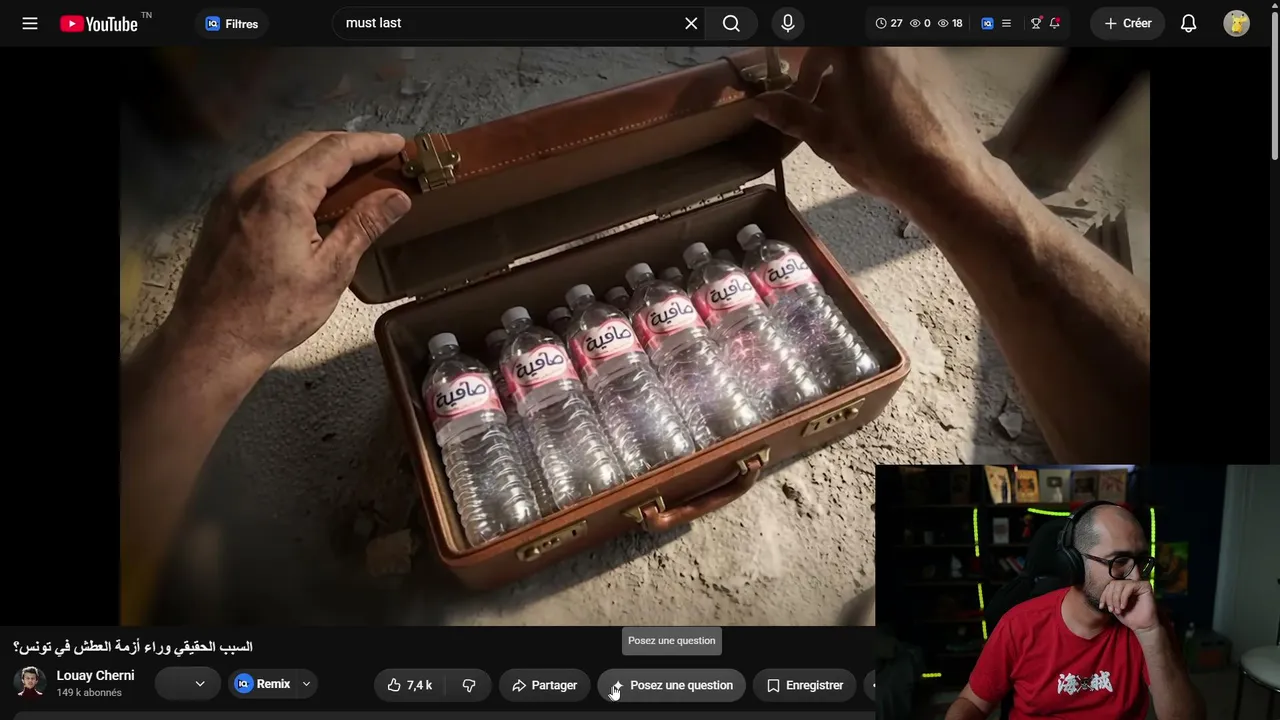
Task: Open the trophy icon in extension bar
Action: 1036,23
